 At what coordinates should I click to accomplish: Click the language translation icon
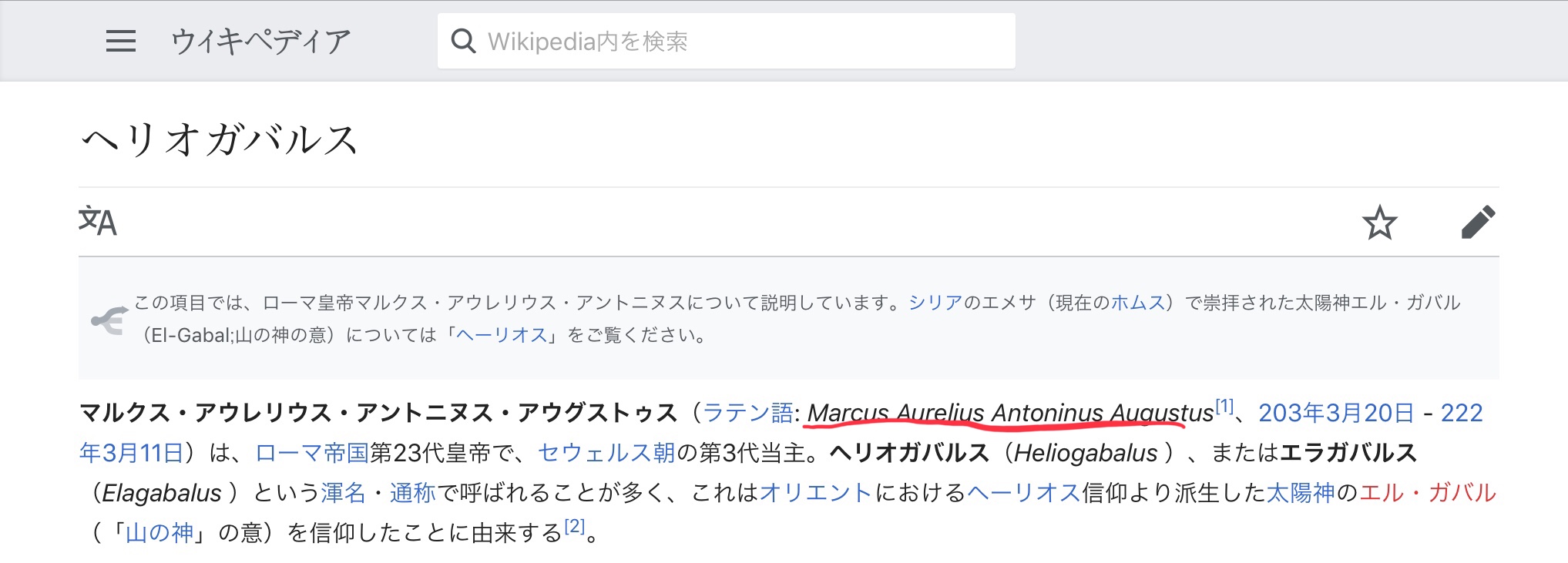(98, 222)
